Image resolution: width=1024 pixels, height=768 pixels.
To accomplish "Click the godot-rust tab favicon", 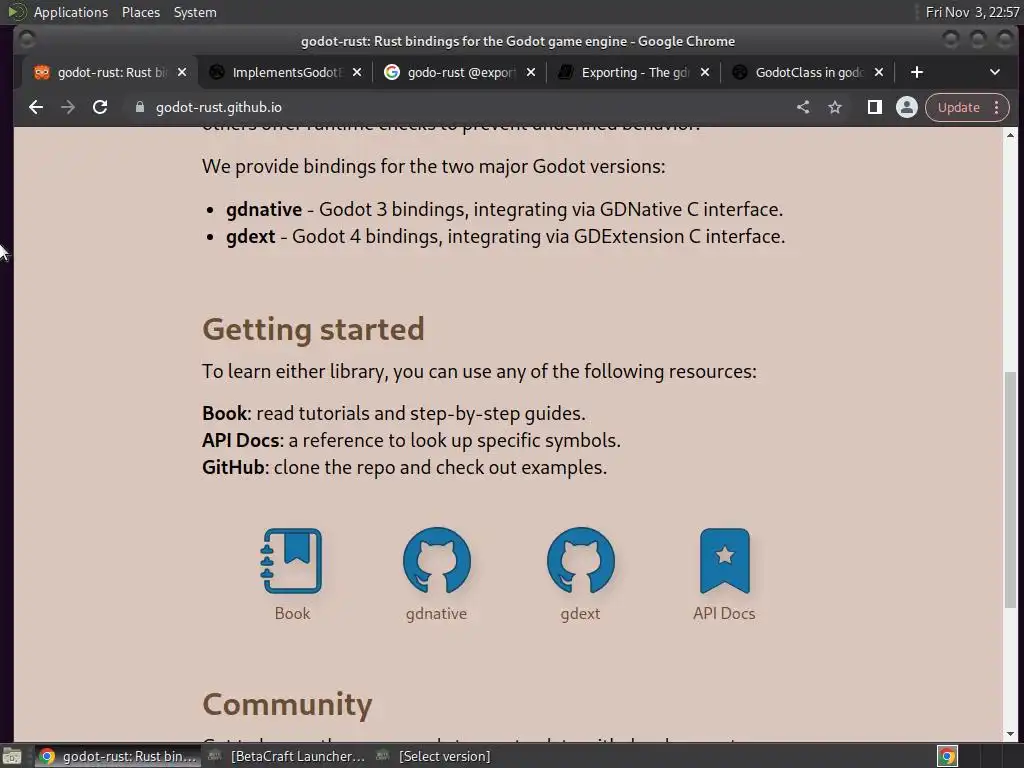I will (x=42, y=72).
